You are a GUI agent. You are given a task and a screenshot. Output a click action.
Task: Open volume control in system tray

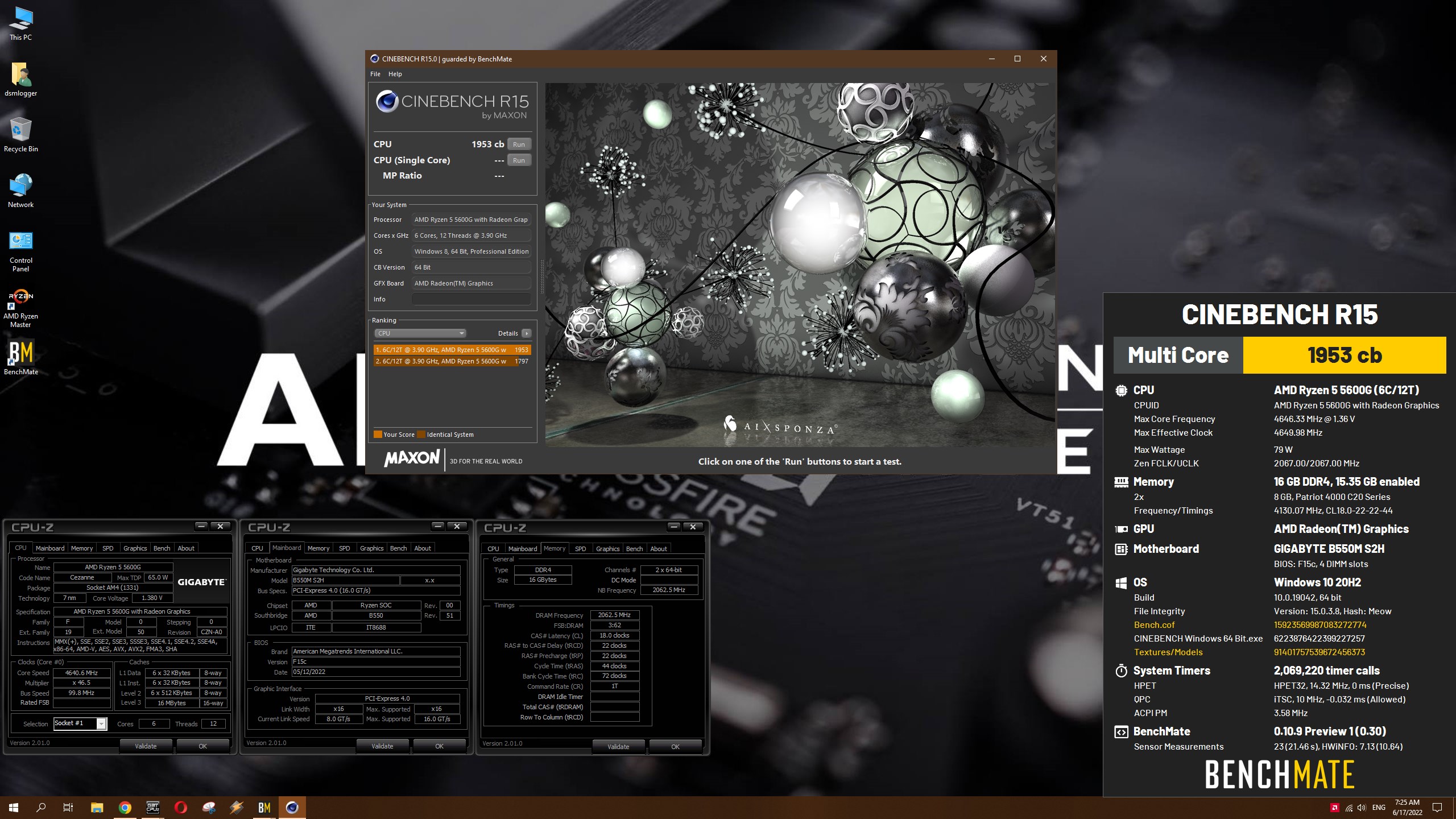click(x=1362, y=808)
